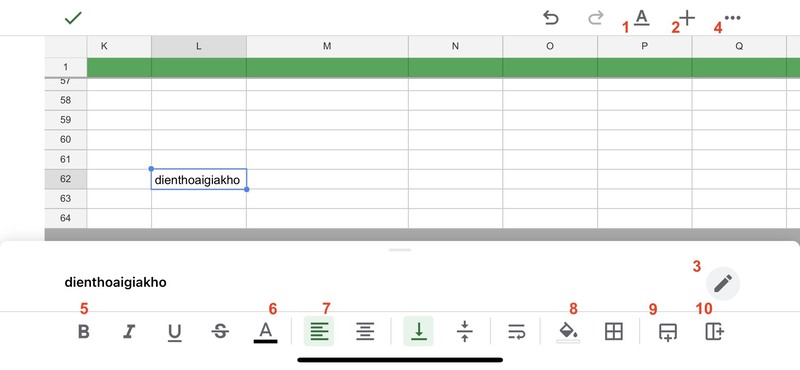
Task: Undo the last action
Action: pos(551,18)
